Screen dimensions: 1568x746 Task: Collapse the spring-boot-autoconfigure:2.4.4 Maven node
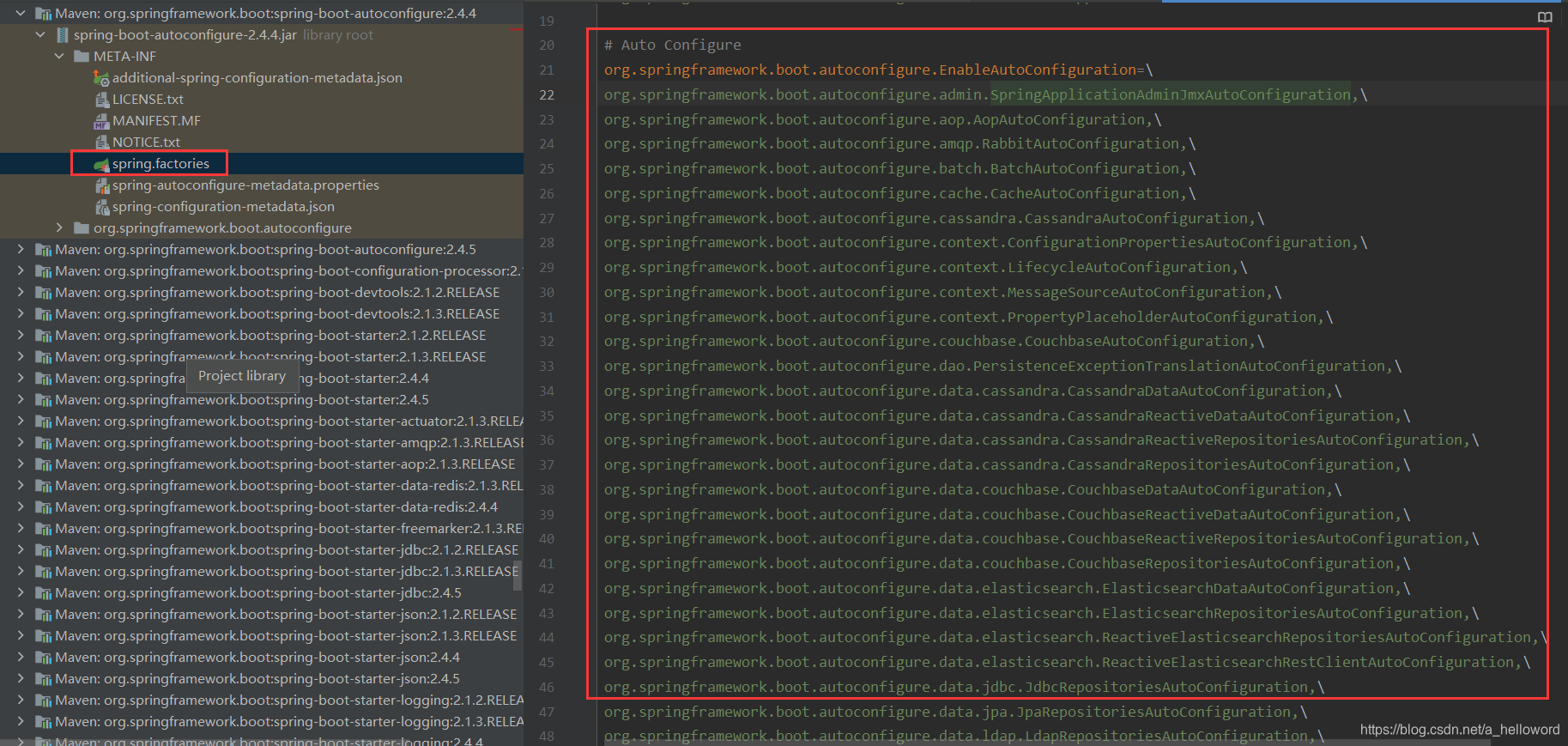coord(21,14)
